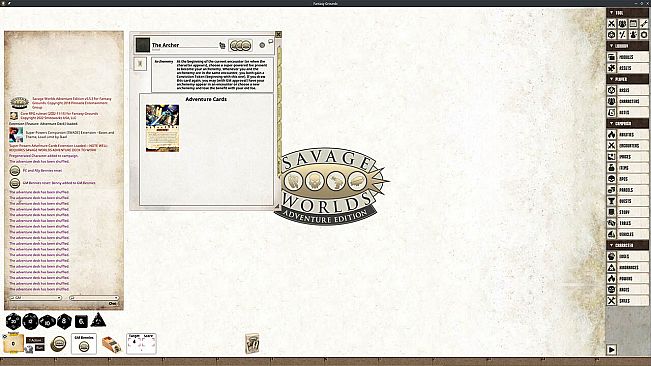Open the Tables list
651x366 pixels.
click(627, 223)
